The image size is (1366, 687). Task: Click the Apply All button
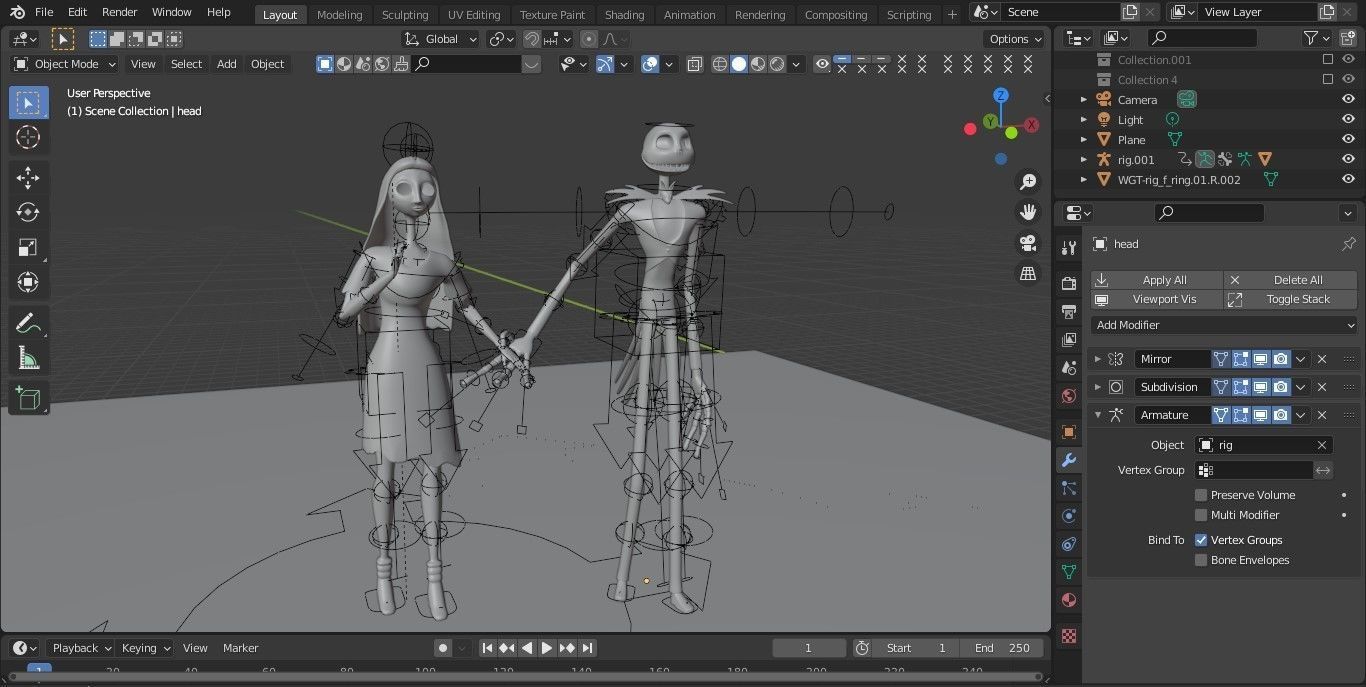[1157, 280]
